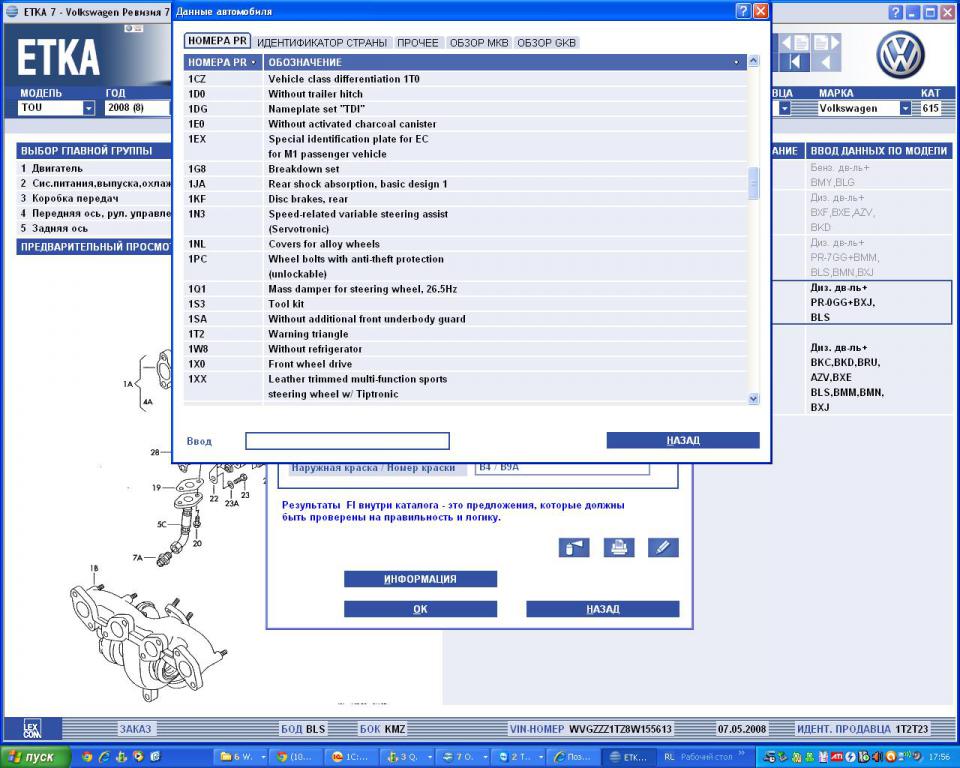
Task: Select the PR row 1DG Nameplate set TDI
Action: [x=465, y=109]
